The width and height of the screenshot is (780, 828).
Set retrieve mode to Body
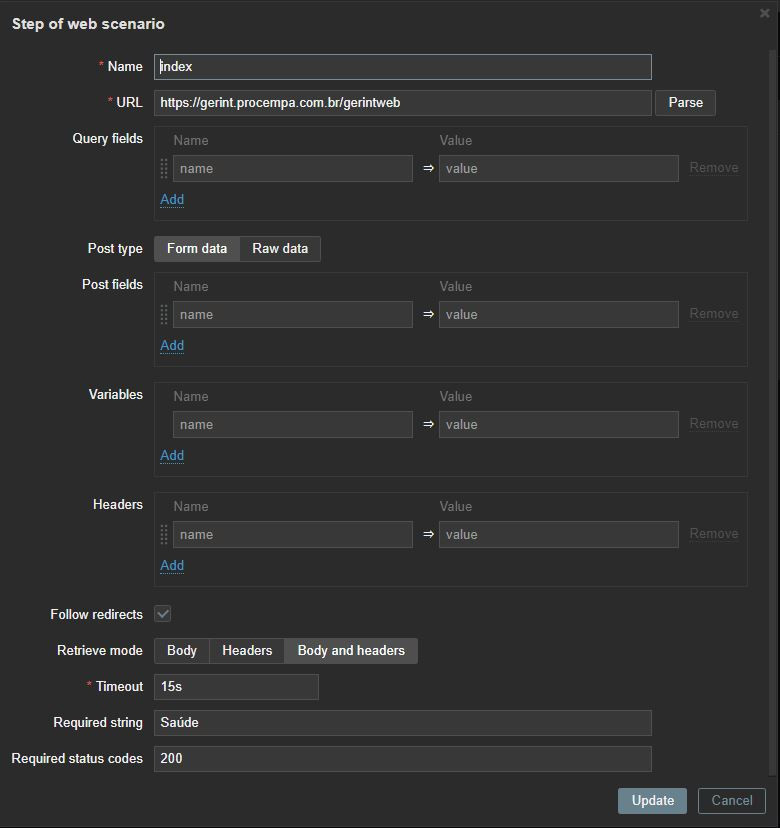pyautogui.click(x=182, y=651)
